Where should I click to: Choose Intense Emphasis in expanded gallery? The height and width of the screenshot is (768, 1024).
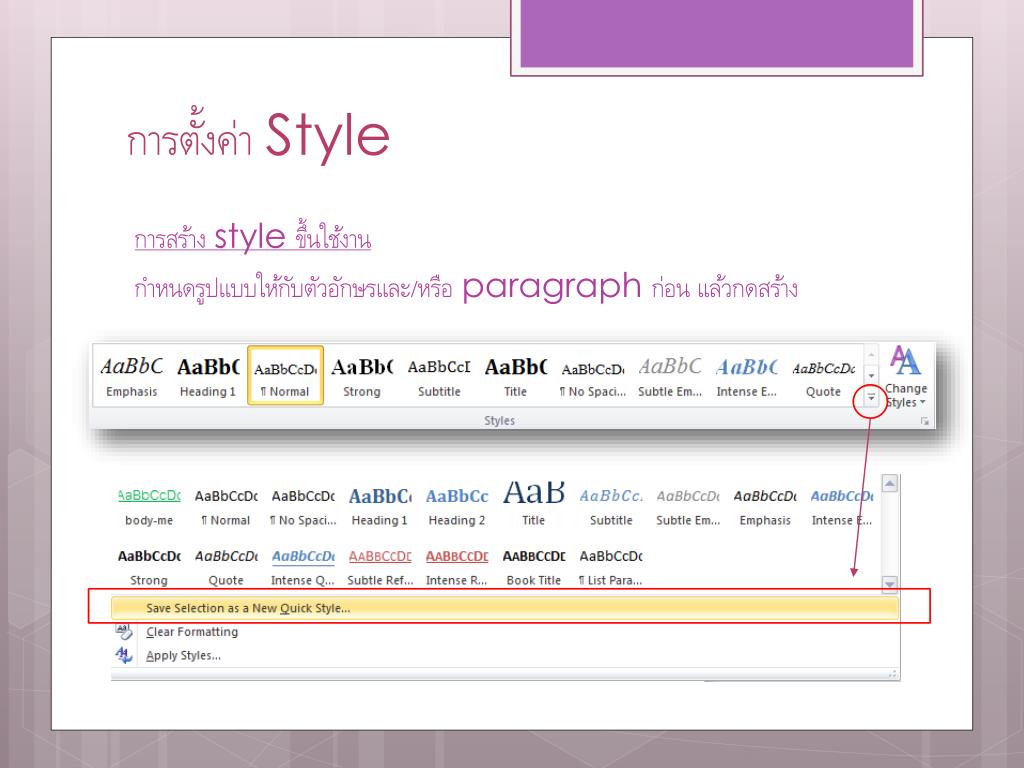pyautogui.click(x=842, y=507)
